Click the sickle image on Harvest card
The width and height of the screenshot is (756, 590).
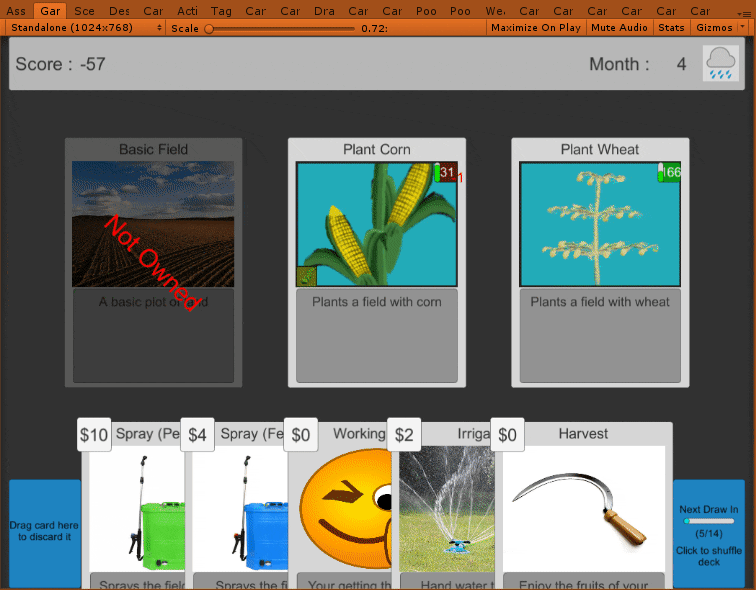pos(583,509)
